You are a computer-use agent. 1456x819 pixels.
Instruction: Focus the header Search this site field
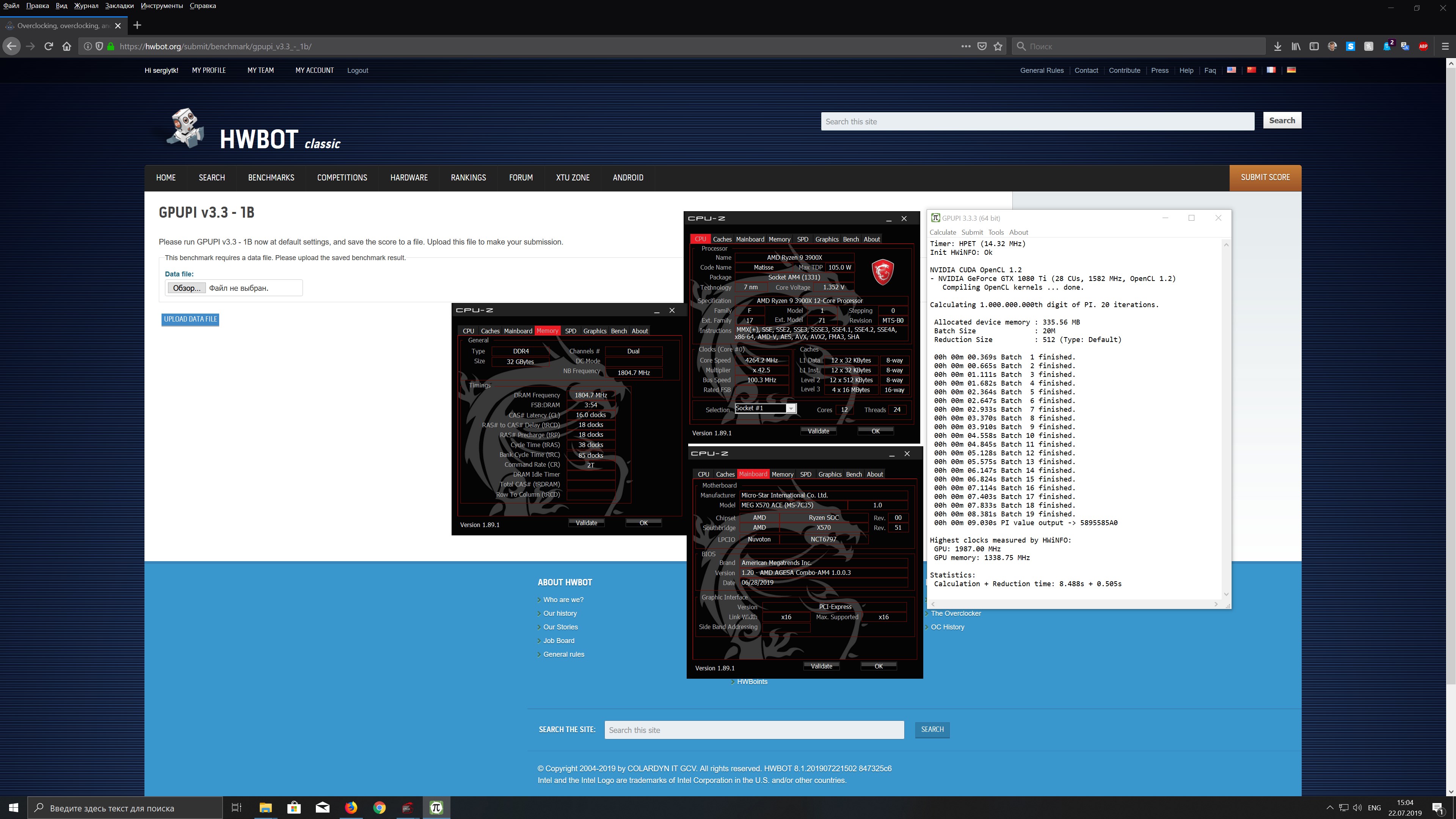click(x=1037, y=121)
